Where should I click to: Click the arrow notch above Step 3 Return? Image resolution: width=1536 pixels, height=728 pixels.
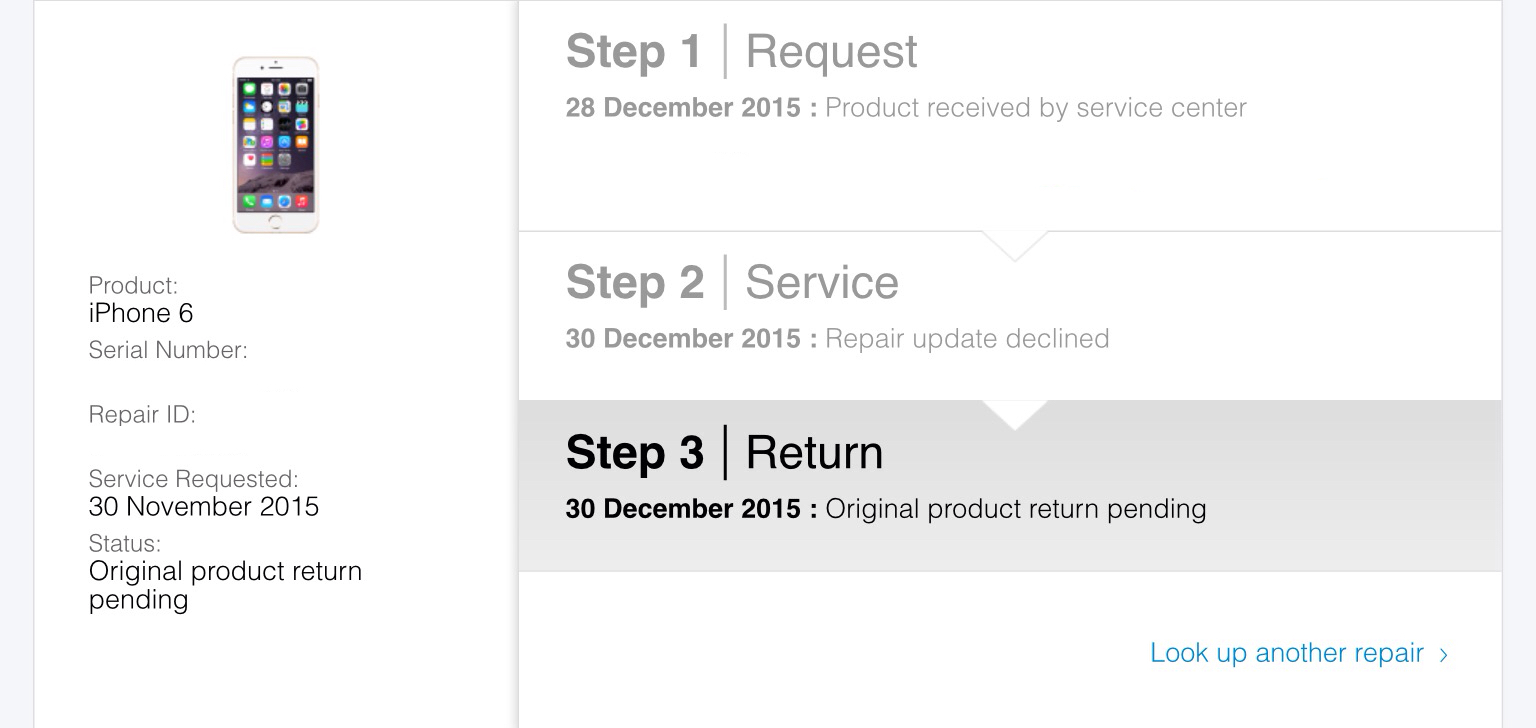[1014, 414]
